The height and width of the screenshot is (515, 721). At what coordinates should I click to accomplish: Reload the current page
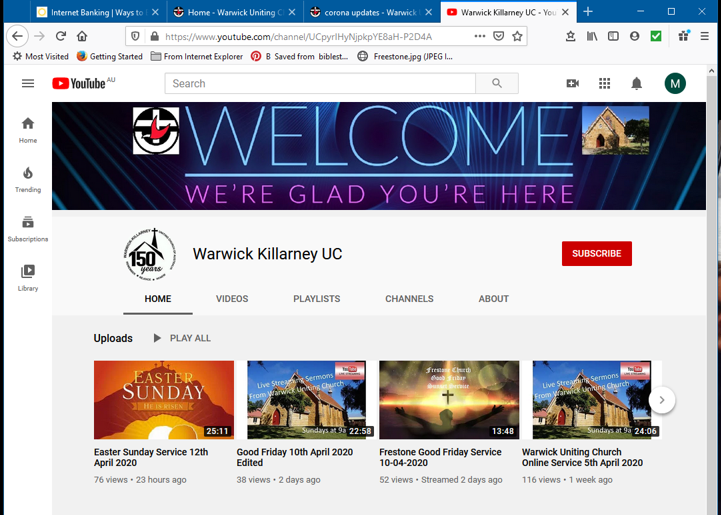[61, 36]
